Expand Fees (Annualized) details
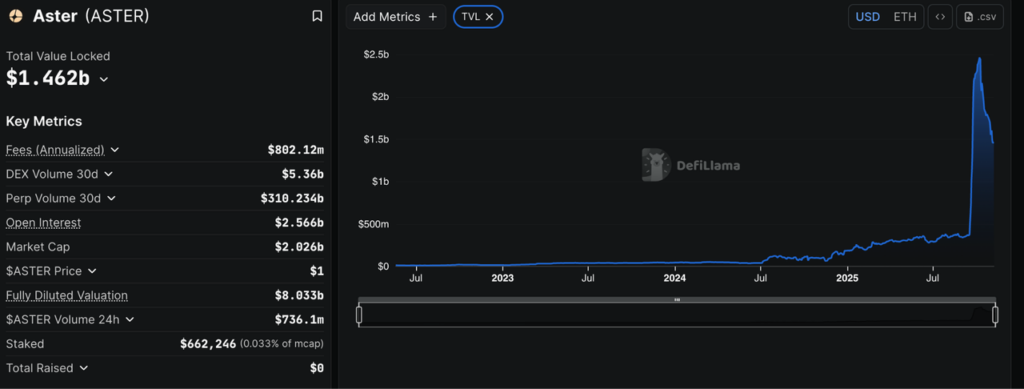Image resolution: width=1024 pixels, height=389 pixels. click(115, 149)
